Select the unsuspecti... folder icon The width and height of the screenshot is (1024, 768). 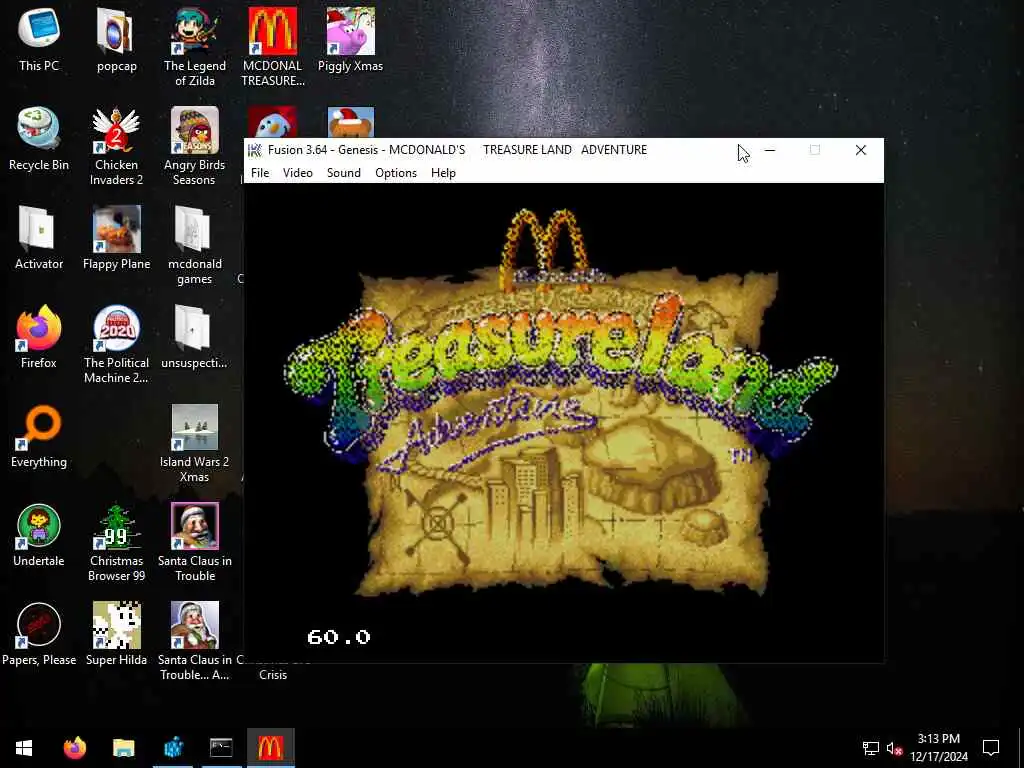195,337
